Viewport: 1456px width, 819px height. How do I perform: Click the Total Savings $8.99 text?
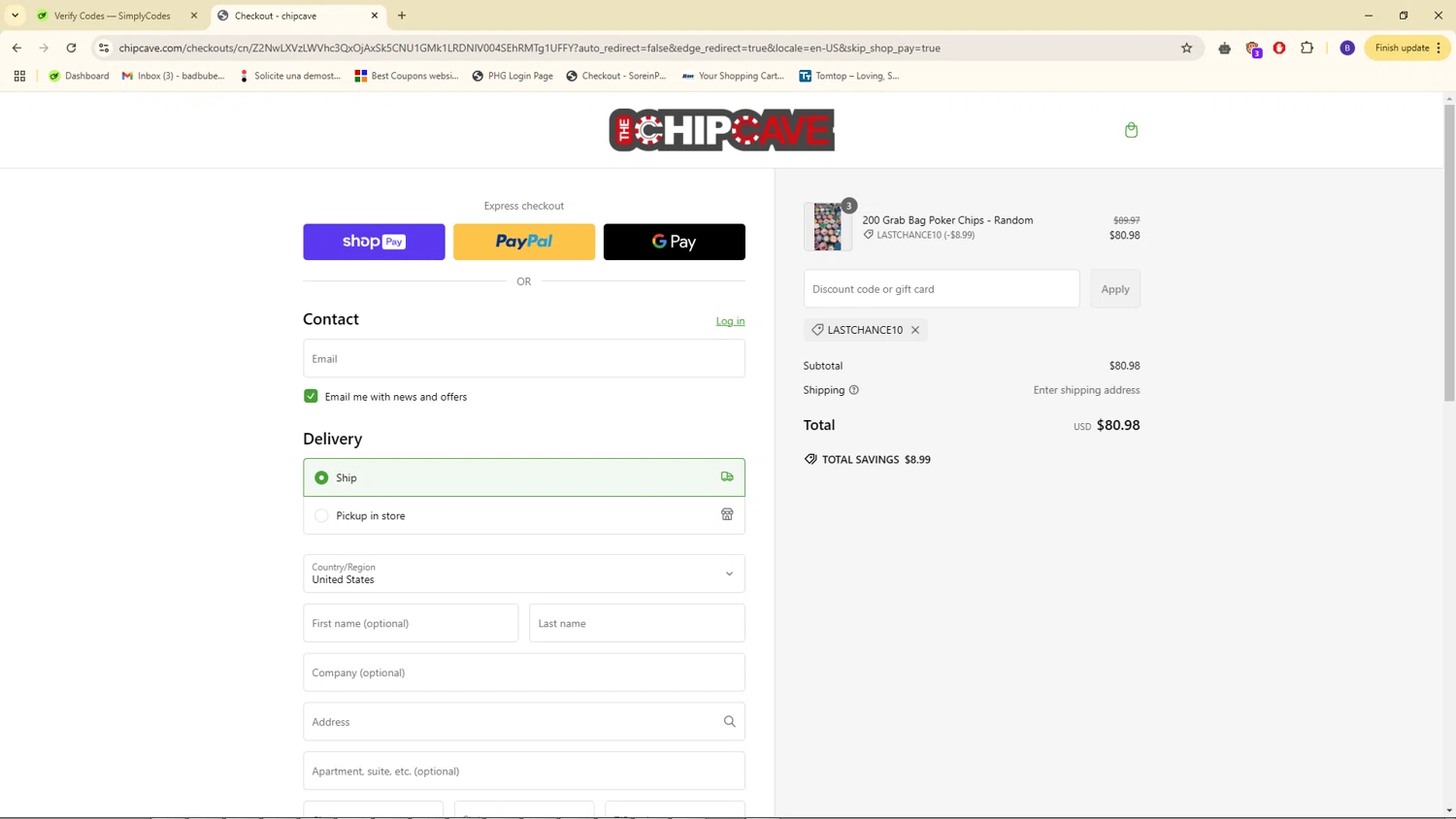point(877,460)
